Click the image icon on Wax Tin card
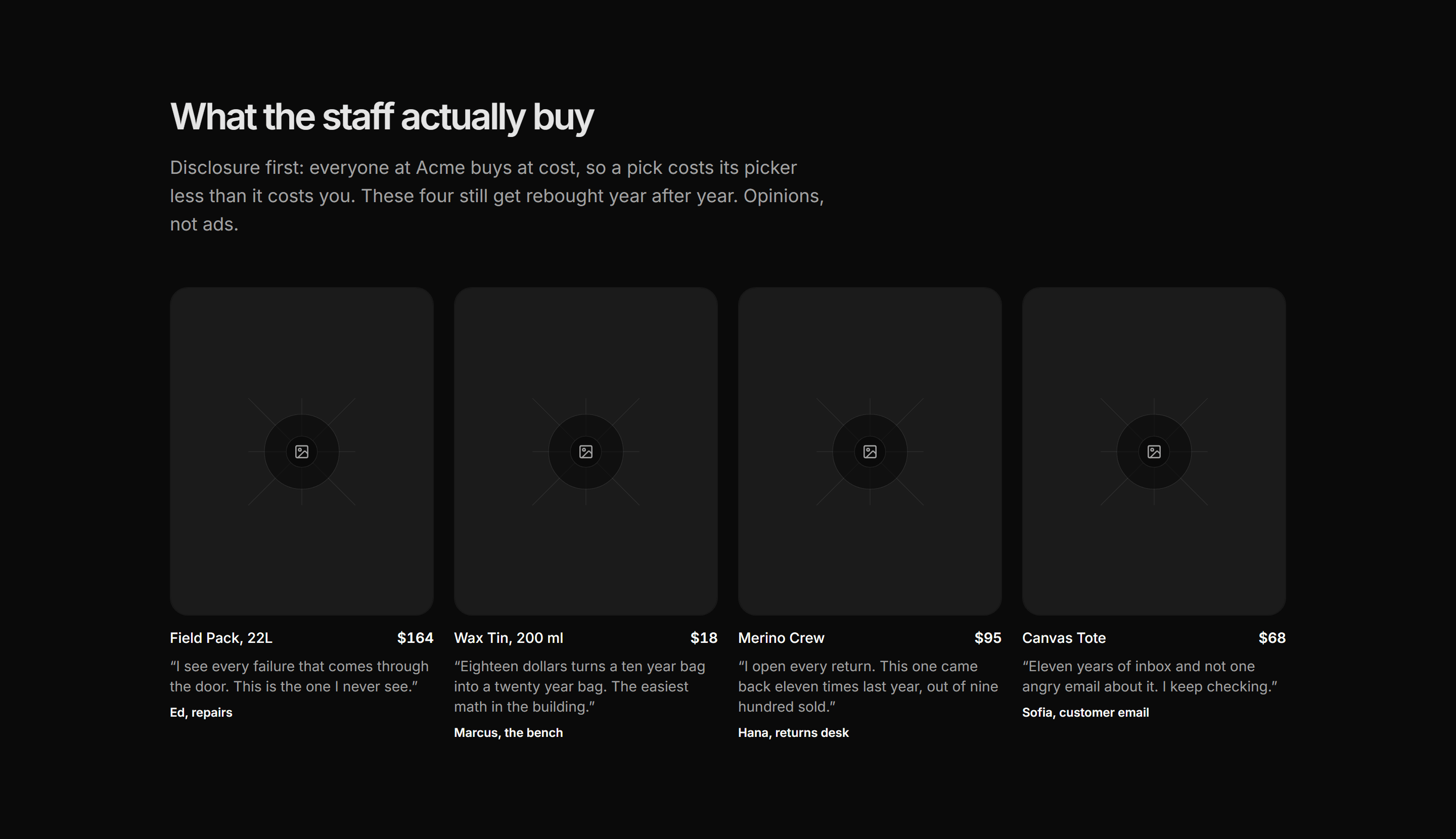Viewport: 1456px width, 839px height. tap(585, 452)
